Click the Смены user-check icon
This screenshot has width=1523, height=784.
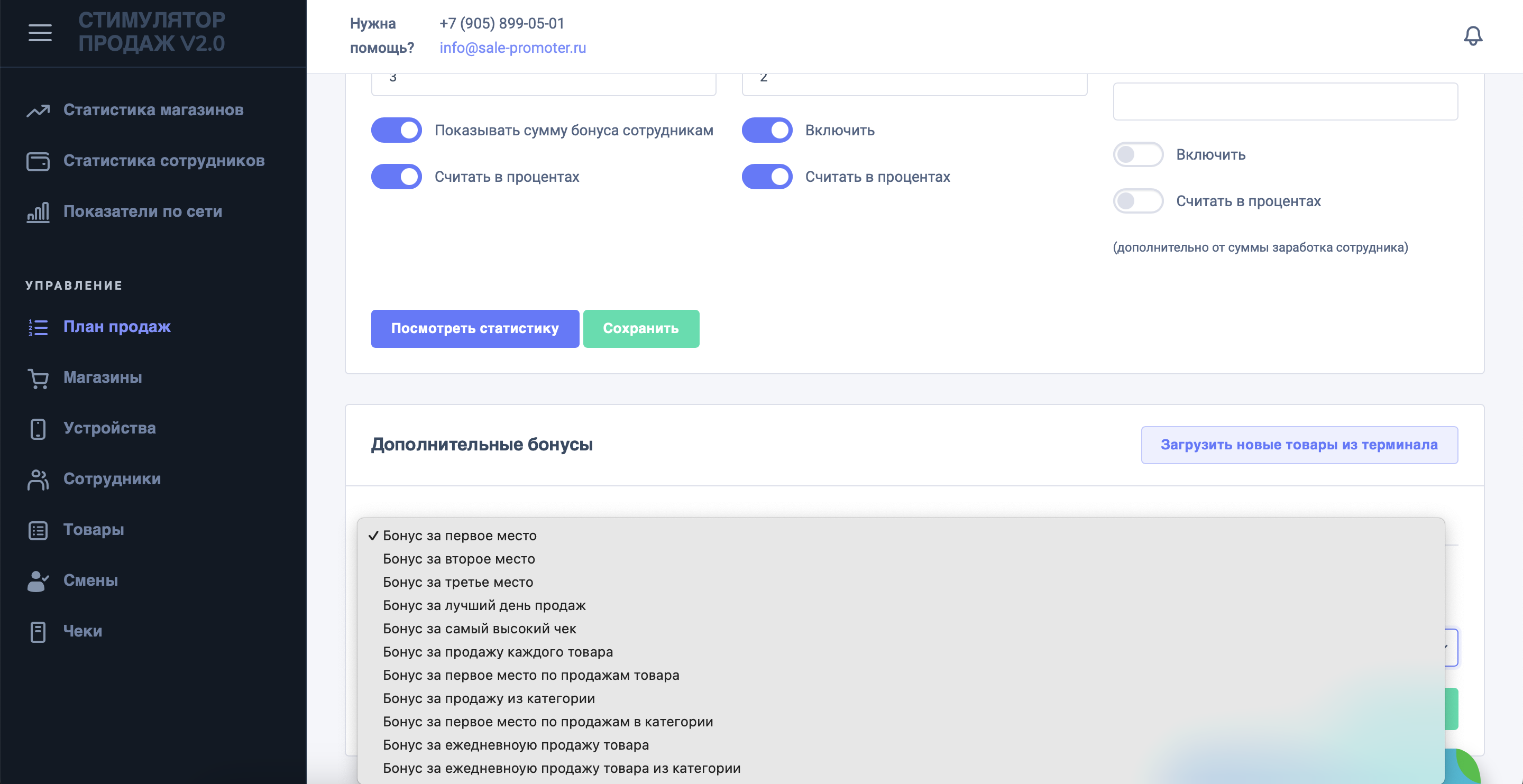(x=38, y=580)
